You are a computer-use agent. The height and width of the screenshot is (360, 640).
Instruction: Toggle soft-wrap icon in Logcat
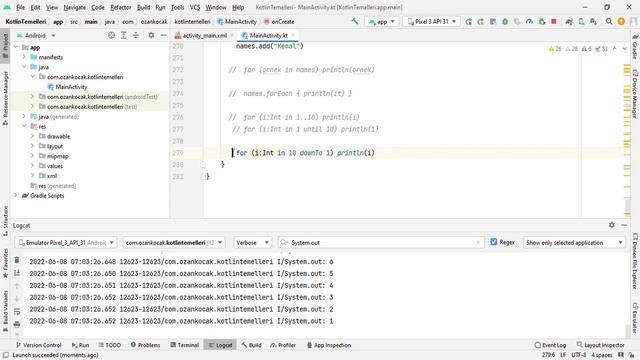click(x=17, y=311)
